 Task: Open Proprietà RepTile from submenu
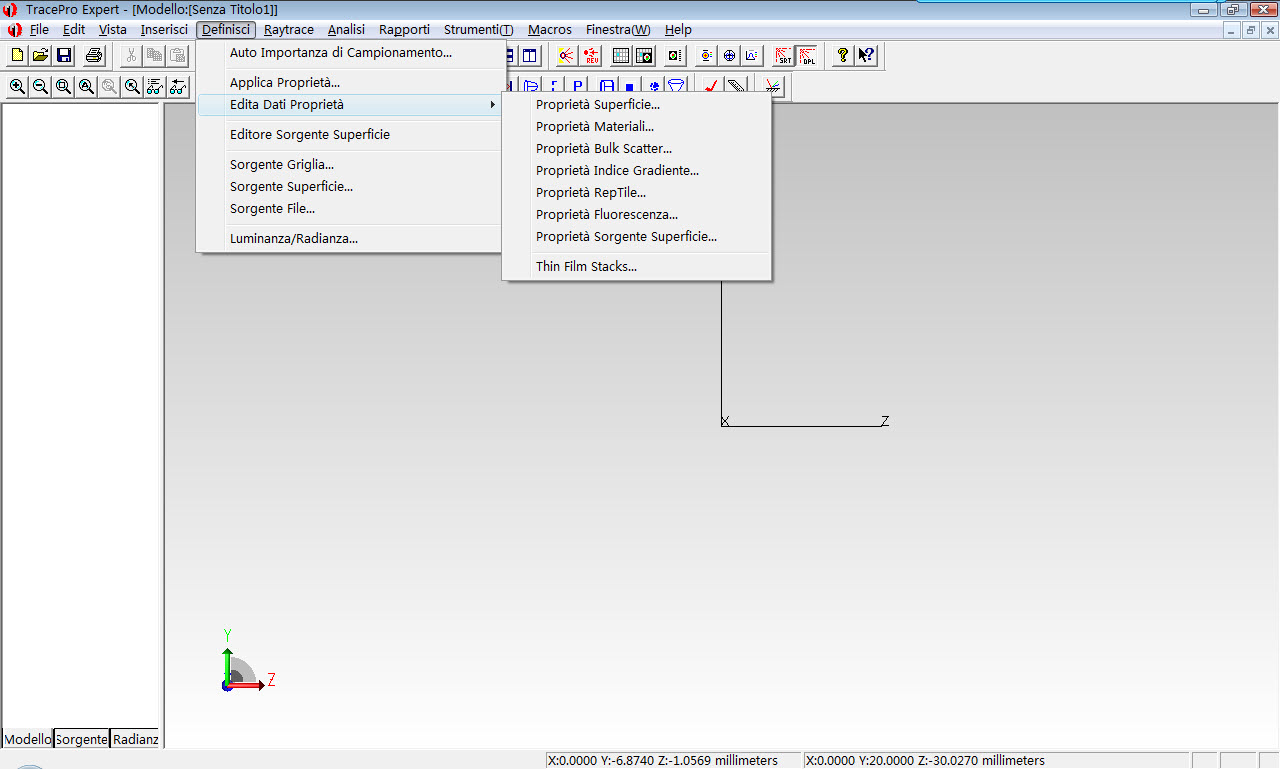(x=637, y=192)
